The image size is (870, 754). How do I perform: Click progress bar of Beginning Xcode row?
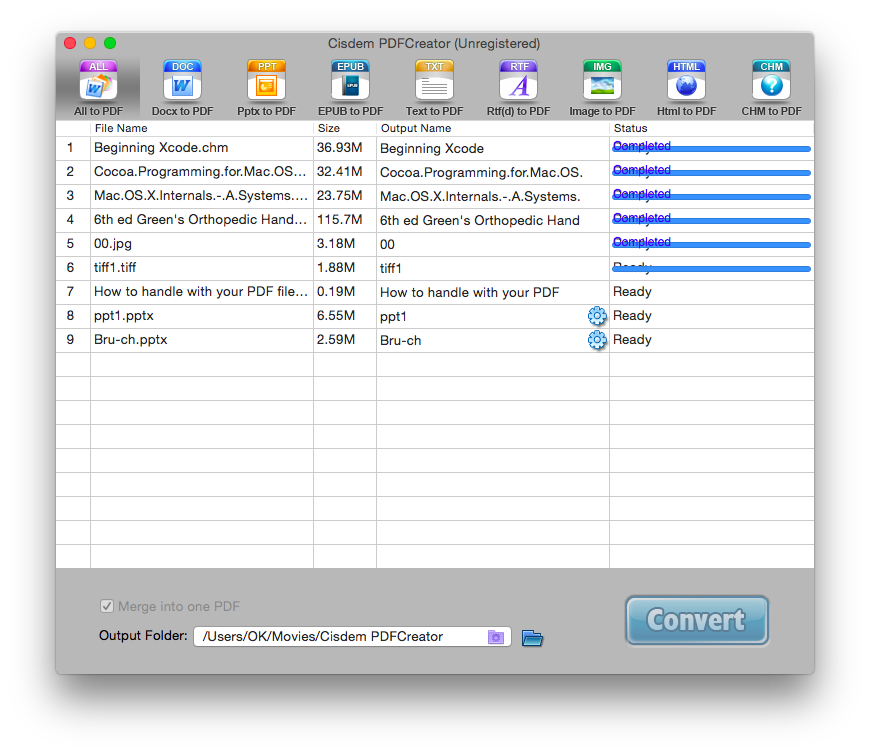711,148
